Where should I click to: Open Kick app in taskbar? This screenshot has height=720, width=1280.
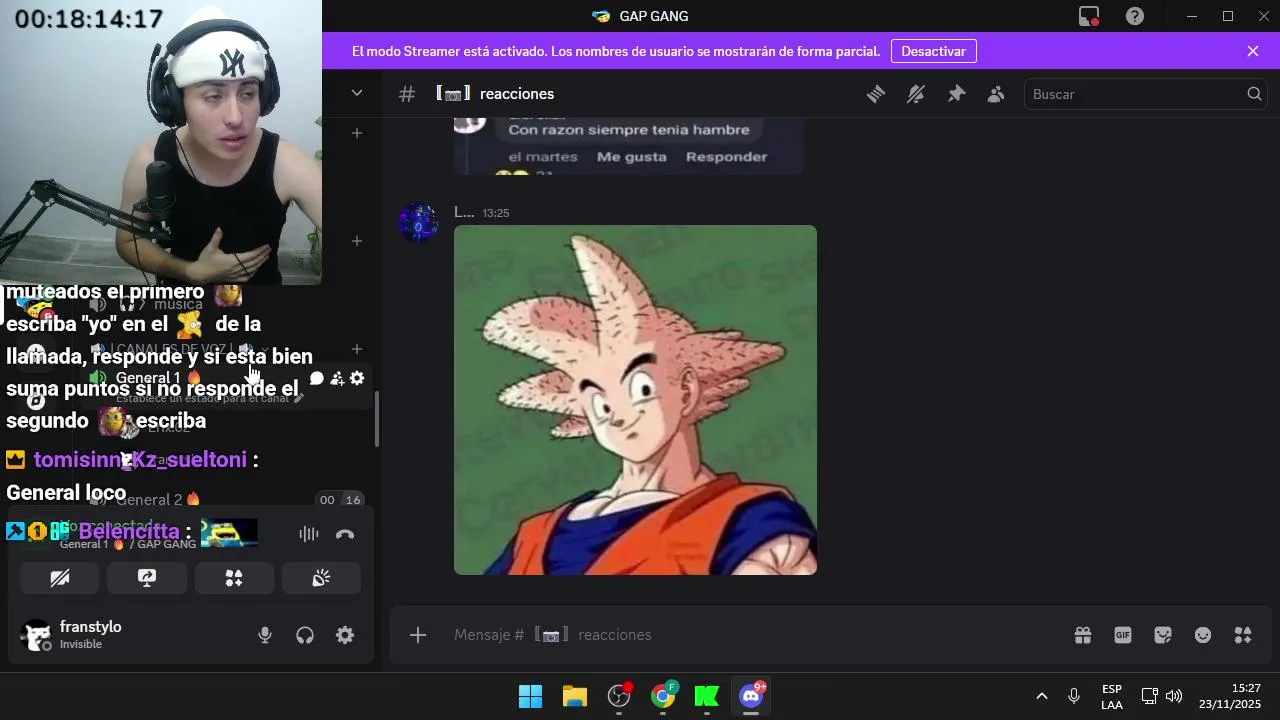[707, 696]
